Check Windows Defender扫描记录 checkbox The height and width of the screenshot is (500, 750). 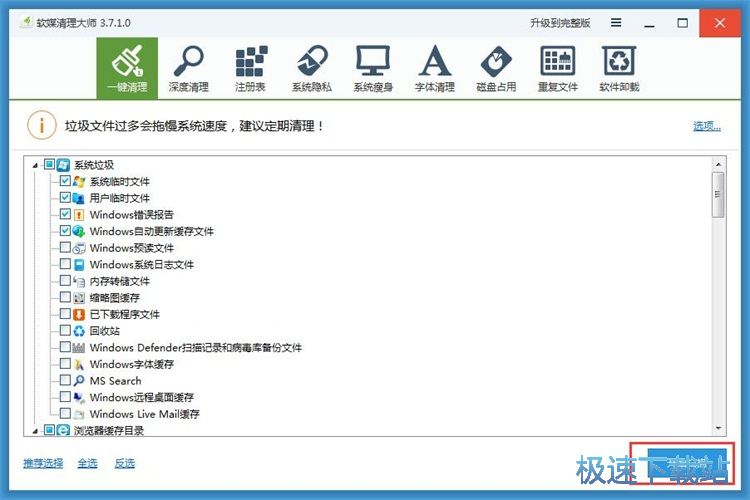(x=65, y=347)
